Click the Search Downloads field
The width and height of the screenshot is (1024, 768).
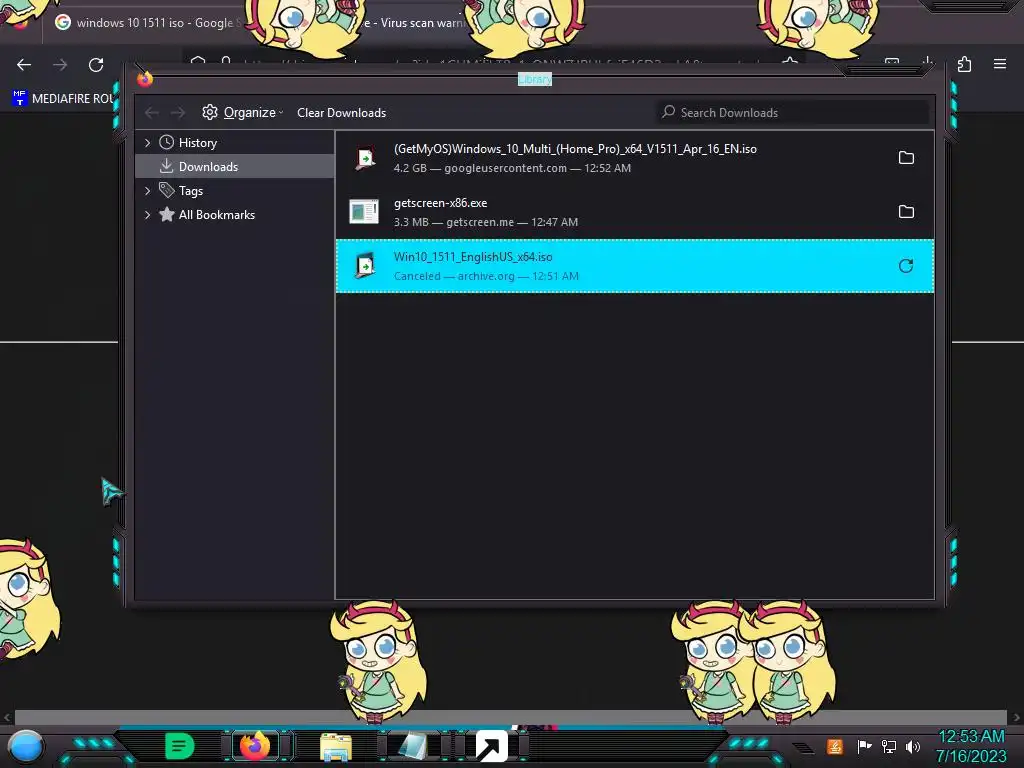pyautogui.click(x=792, y=112)
